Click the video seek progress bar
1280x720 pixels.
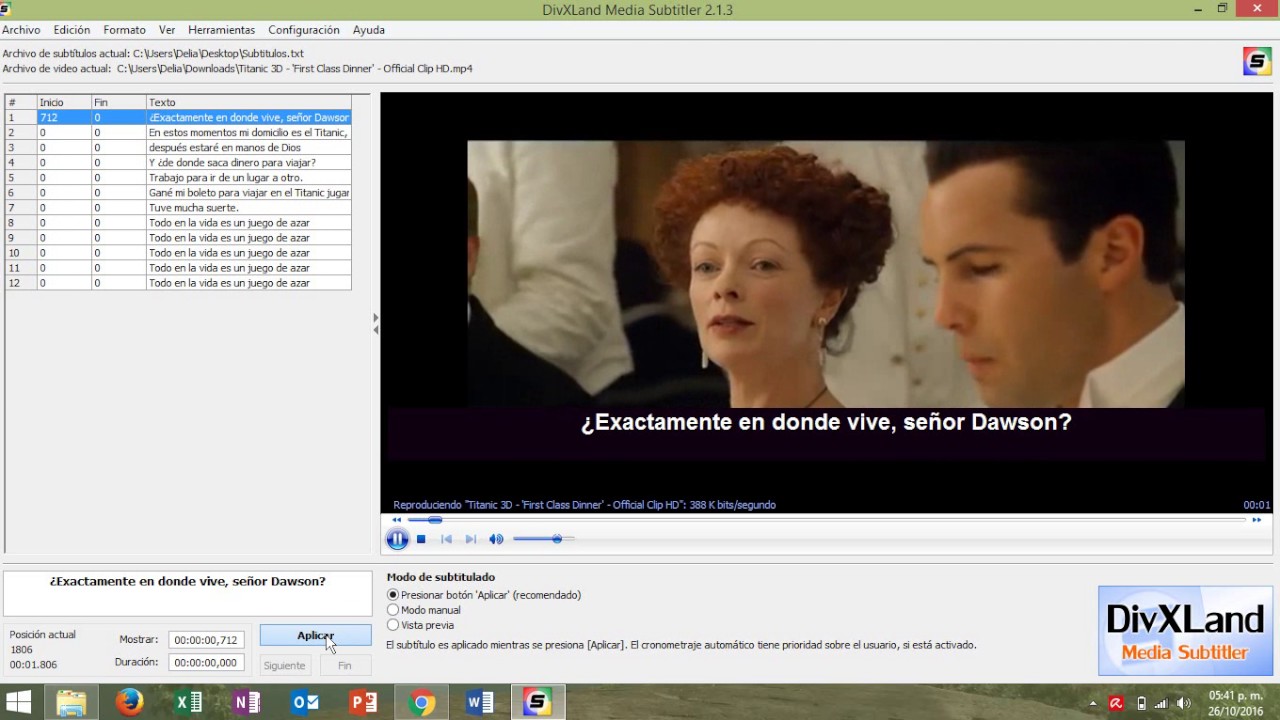[826, 520]
